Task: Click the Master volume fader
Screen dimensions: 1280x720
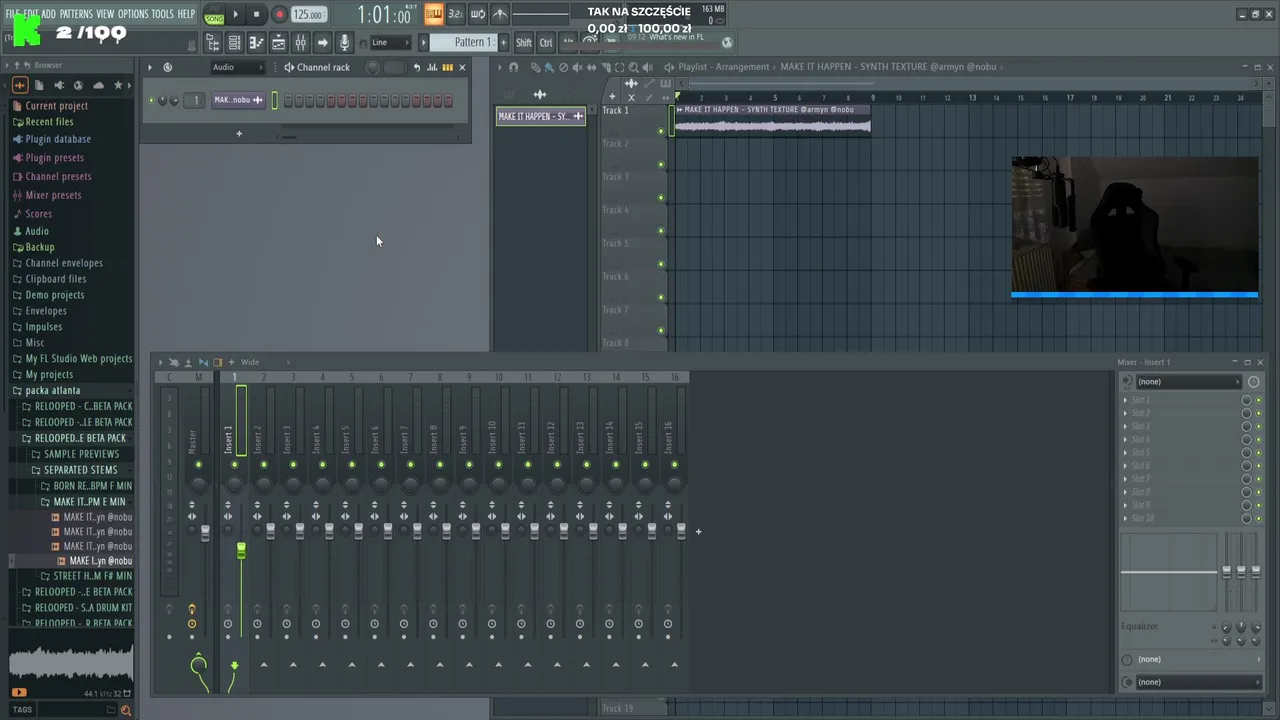Action: pos(205,533)
